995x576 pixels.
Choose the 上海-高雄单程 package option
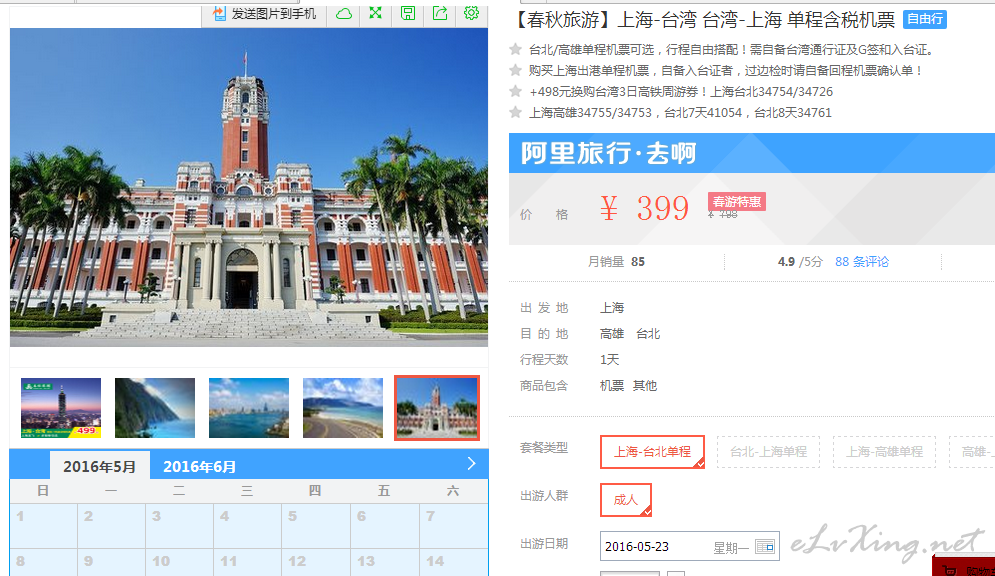[885, 452]
